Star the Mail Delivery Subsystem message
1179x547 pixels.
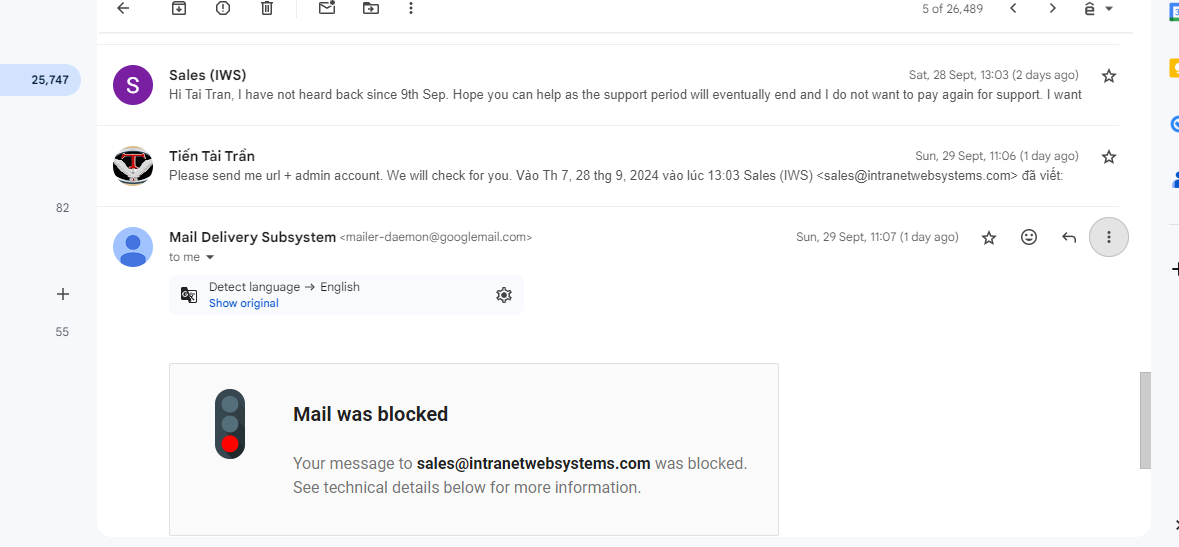tap(989, 238)
